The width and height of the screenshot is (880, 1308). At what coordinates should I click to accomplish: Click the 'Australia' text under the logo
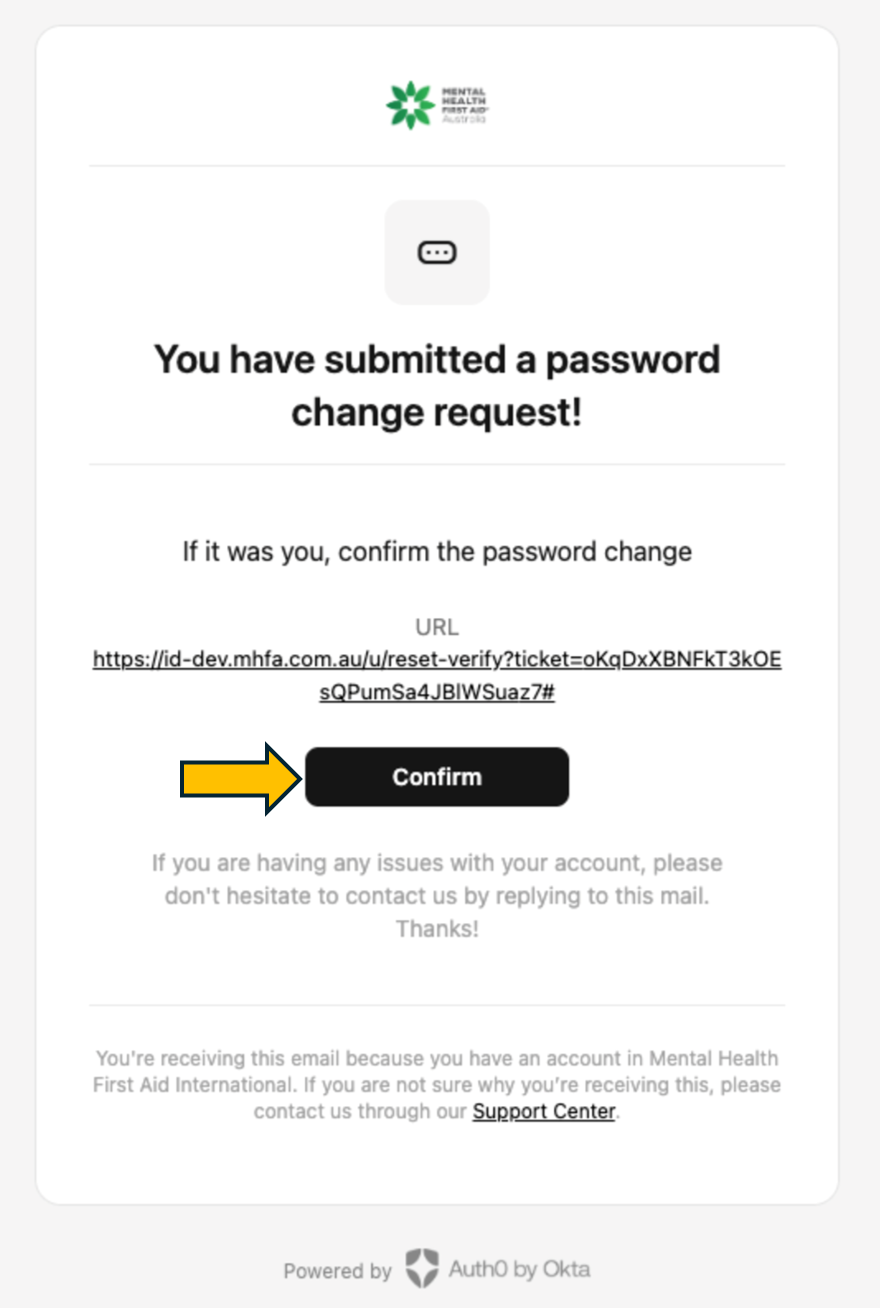point(463,118)
